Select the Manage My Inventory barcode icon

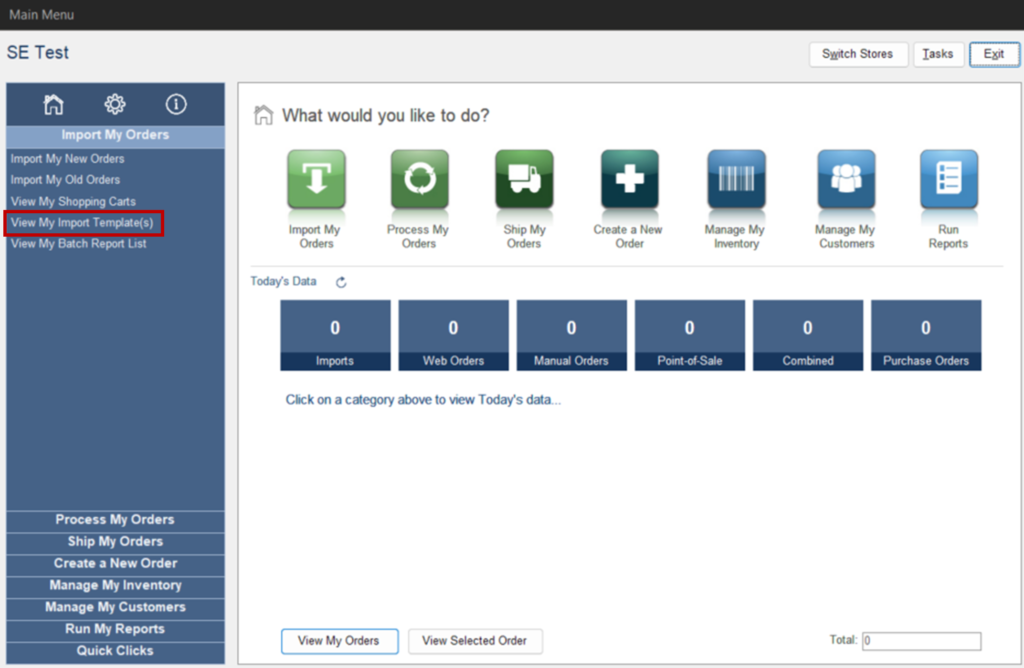coord(736,182)
